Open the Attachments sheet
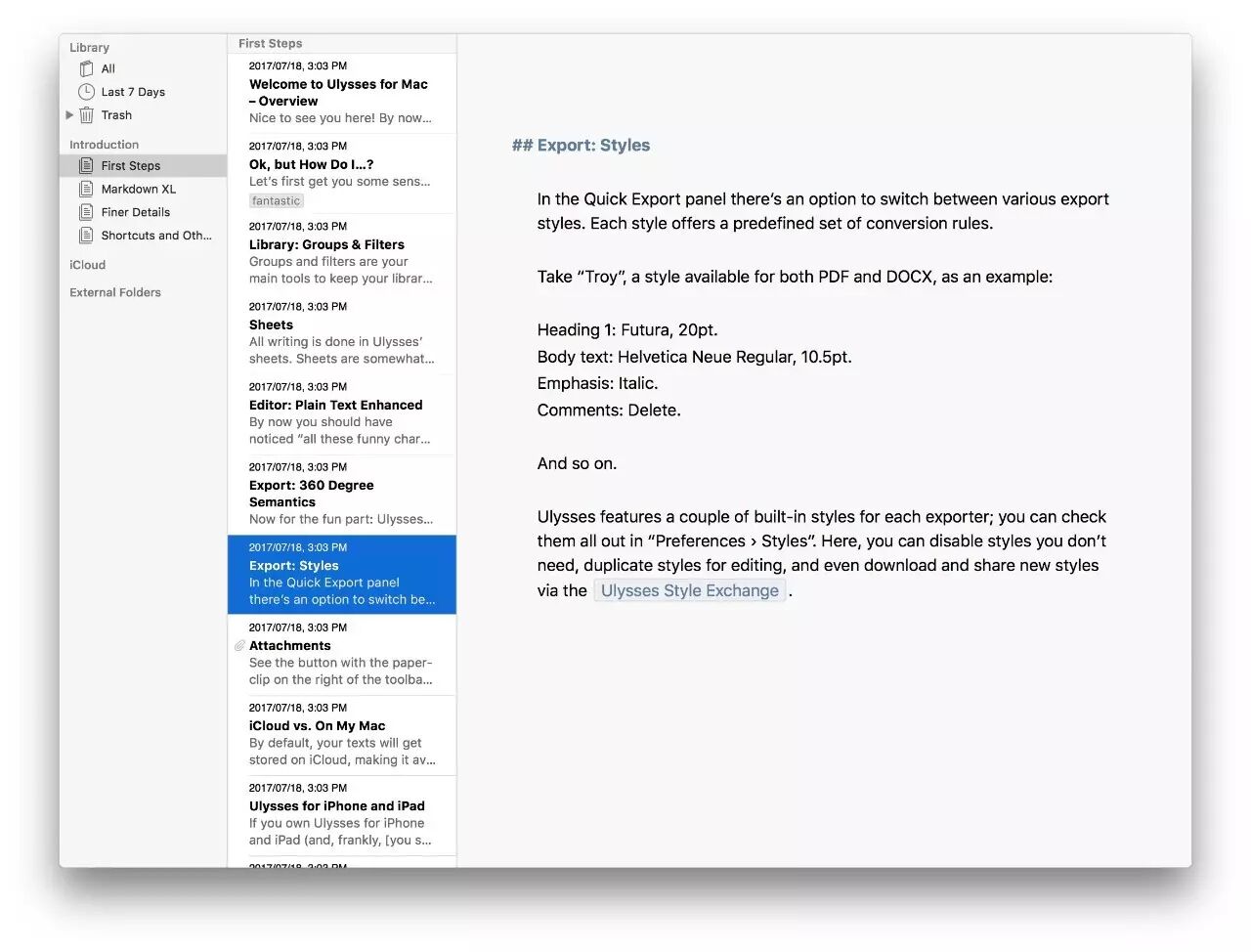 click(x=342, y=654)
